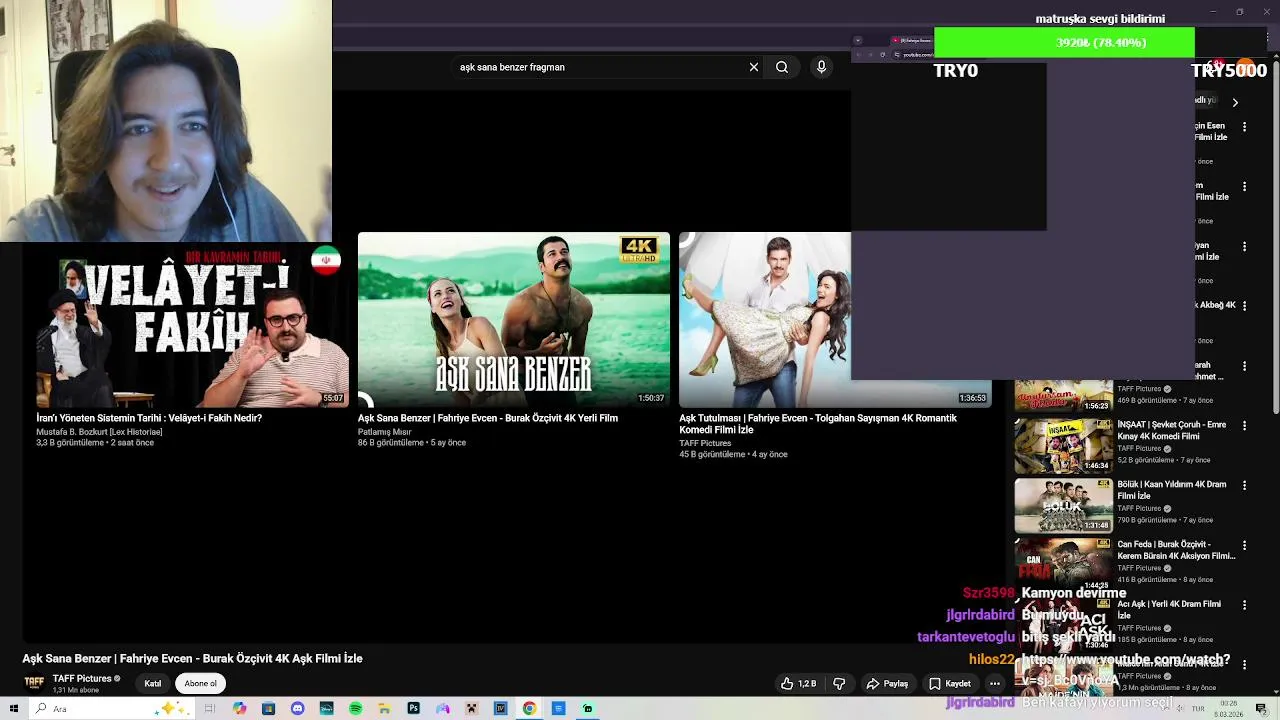Open options menu for Acı Aşk sidebar video
This screenshot has height=720, width=1280.
click(1244, 606)
